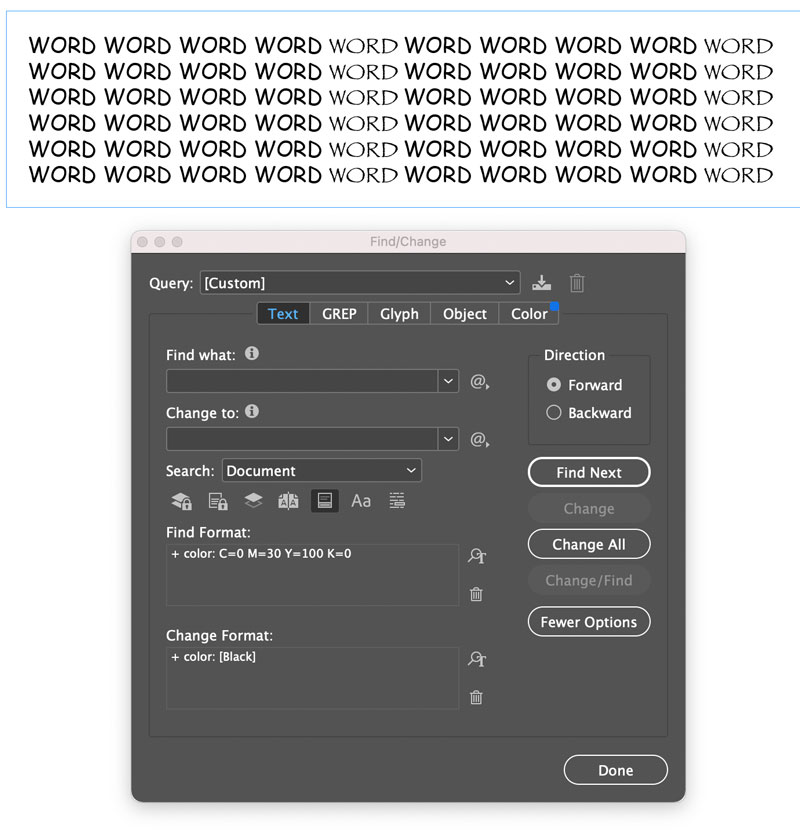Open the Search scope dropdown set to Document
Screen dimensions: 800x839
click(x=322, y=471)
